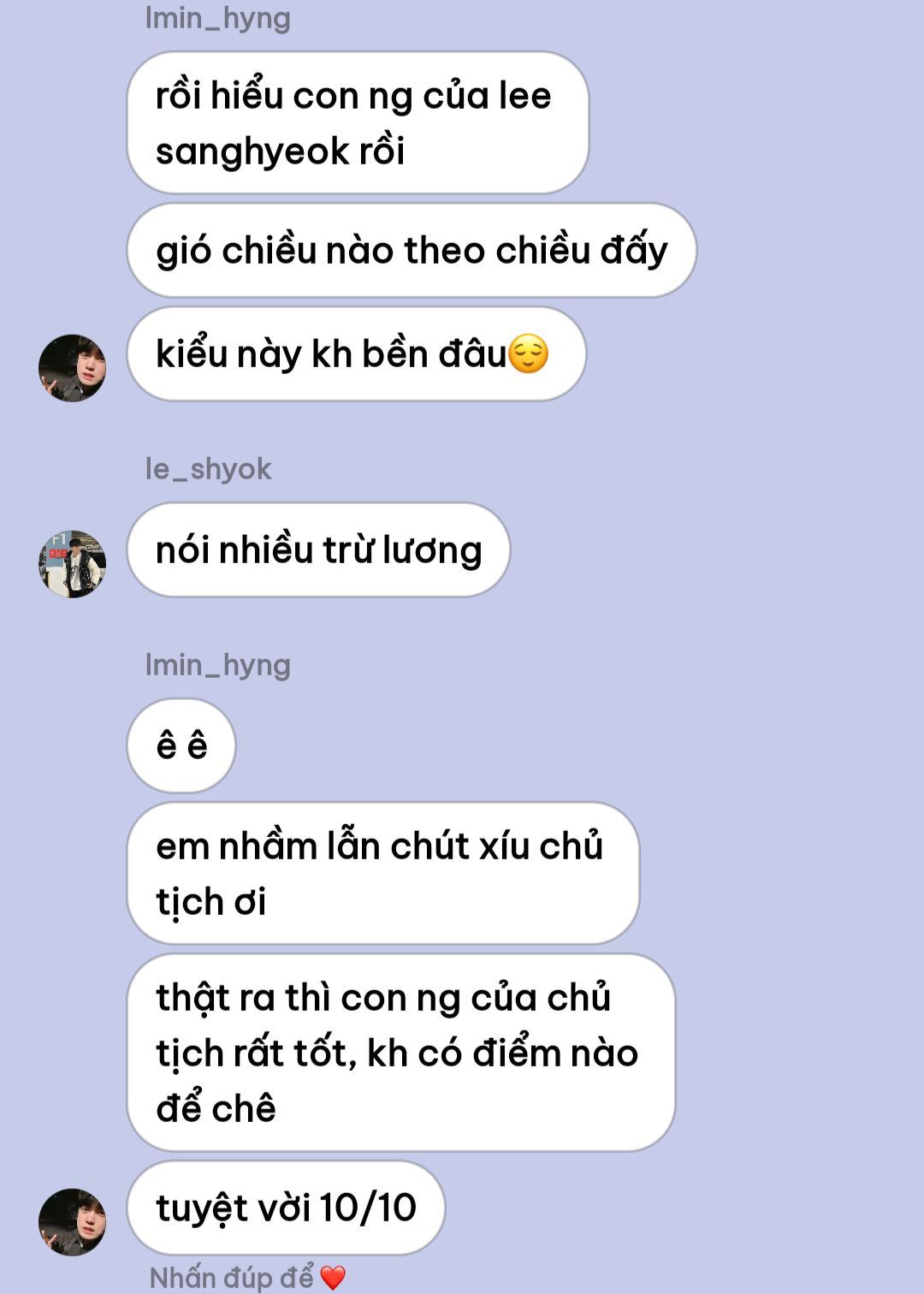Select message "kiểu này kh bền đâu"
The height and width of the screenshot is (1294, 924).
[356, 353]
